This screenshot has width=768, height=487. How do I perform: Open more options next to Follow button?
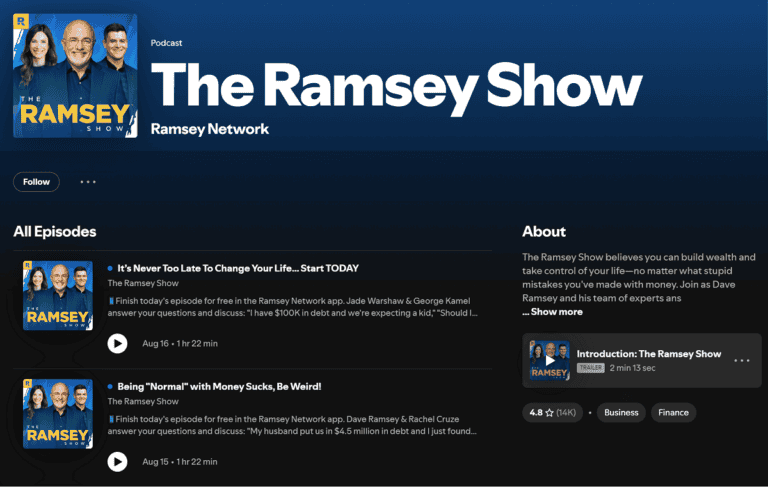pos(88,182)
